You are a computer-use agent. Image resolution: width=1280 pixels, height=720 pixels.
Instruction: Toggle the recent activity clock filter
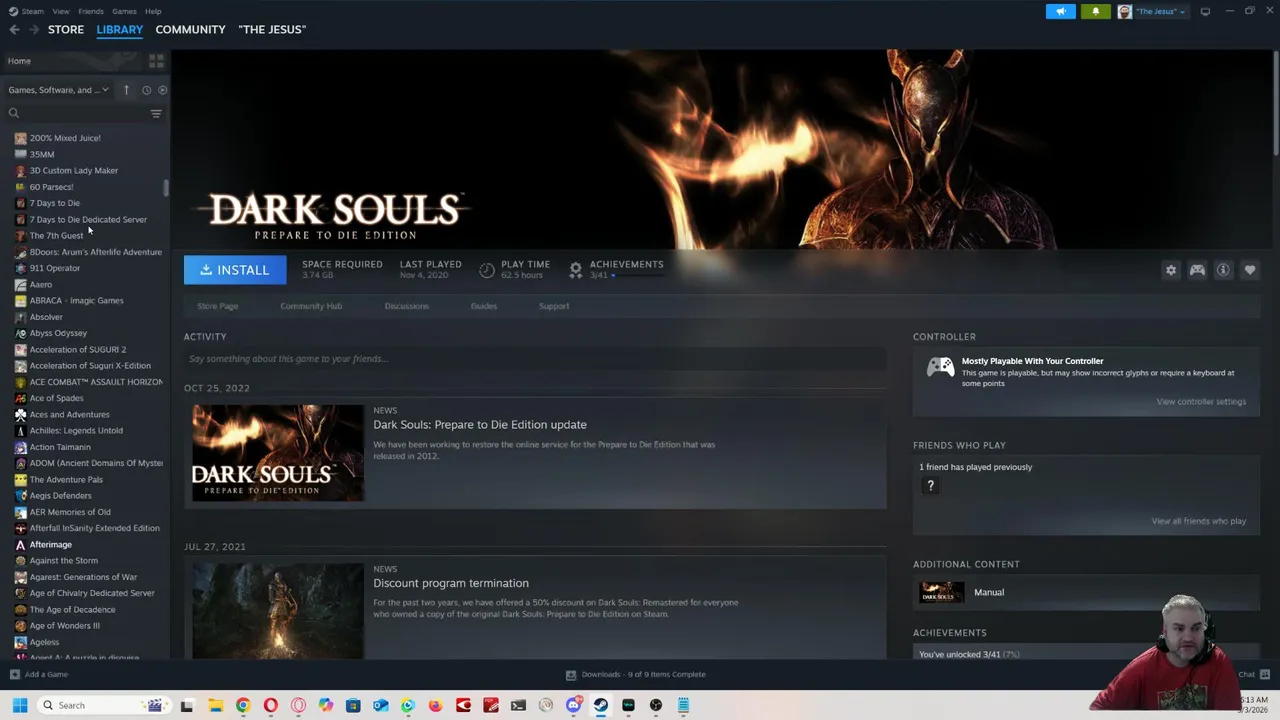[146, 90]
